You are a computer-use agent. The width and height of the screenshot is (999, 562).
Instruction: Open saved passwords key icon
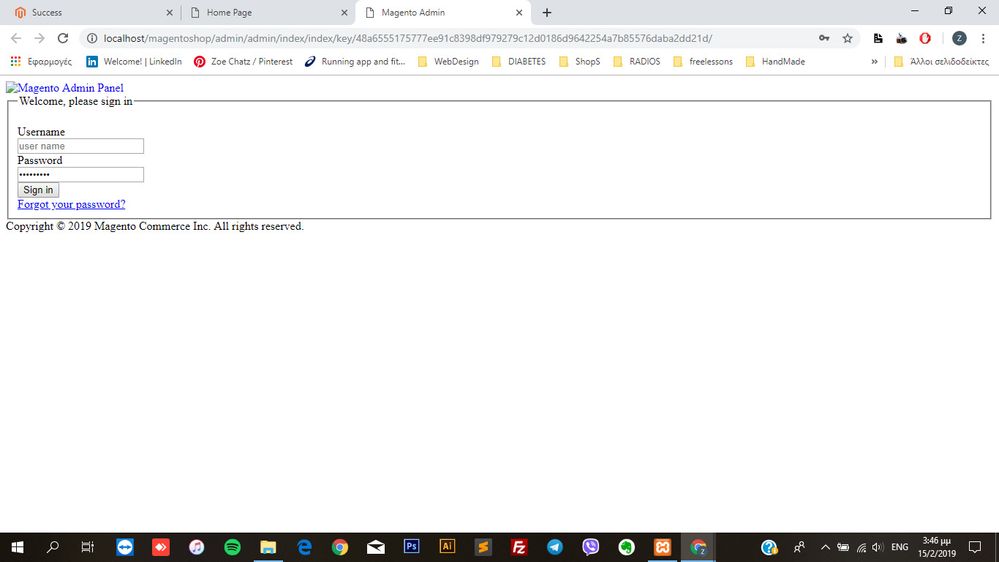824,38
